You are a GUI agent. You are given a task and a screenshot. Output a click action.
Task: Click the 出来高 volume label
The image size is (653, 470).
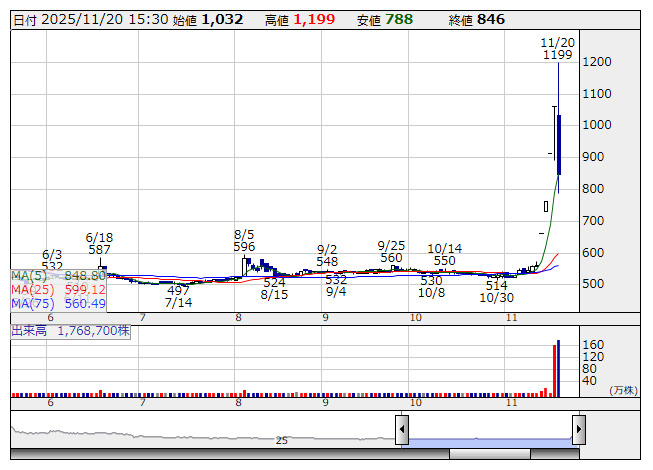[70, 330]
